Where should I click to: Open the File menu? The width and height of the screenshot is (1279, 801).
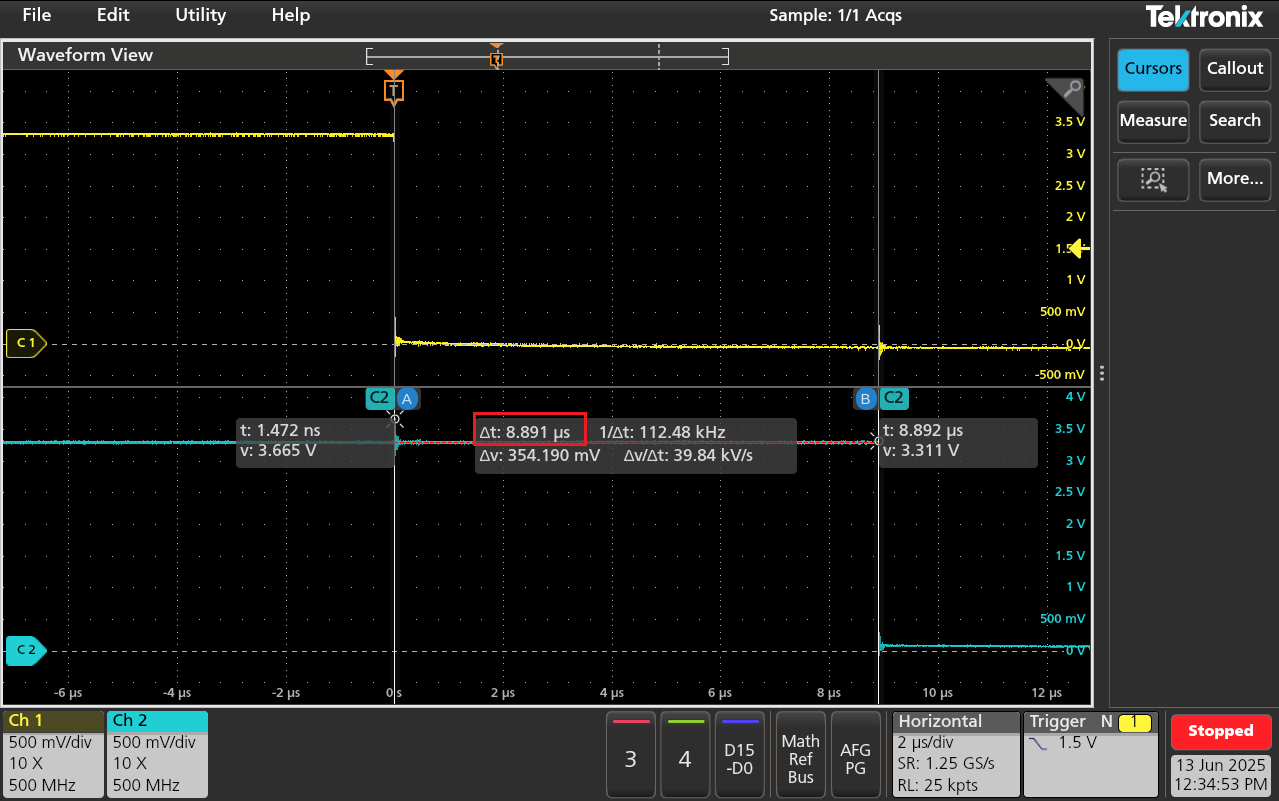click(37, 15)
